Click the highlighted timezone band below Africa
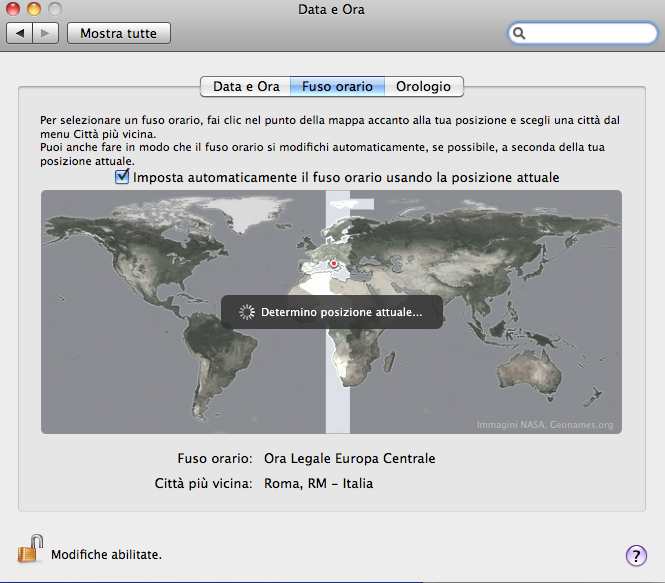This screenshot has width=665, height=583. point(337,400)
